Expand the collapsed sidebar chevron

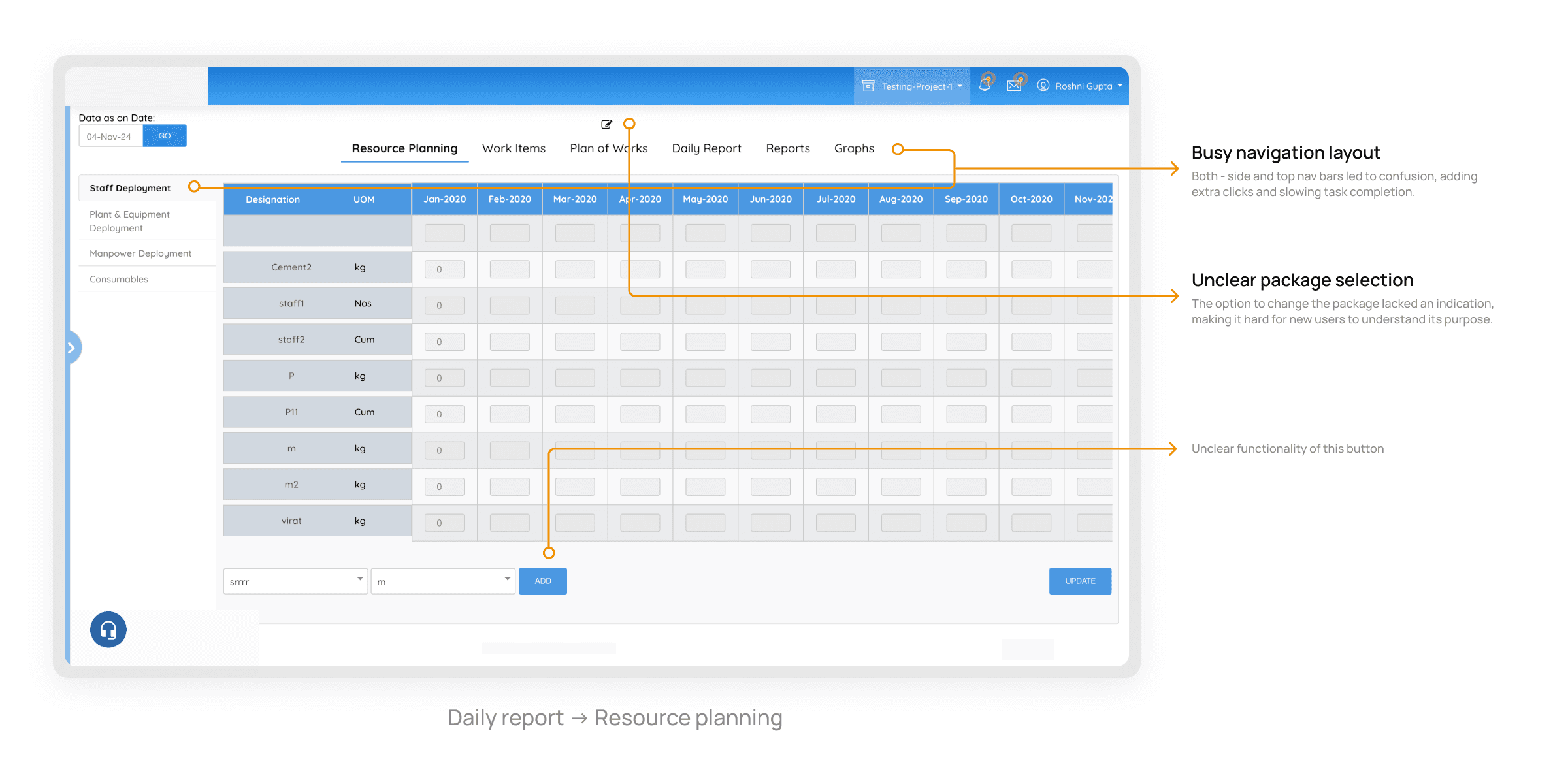[x=72, y=348]
